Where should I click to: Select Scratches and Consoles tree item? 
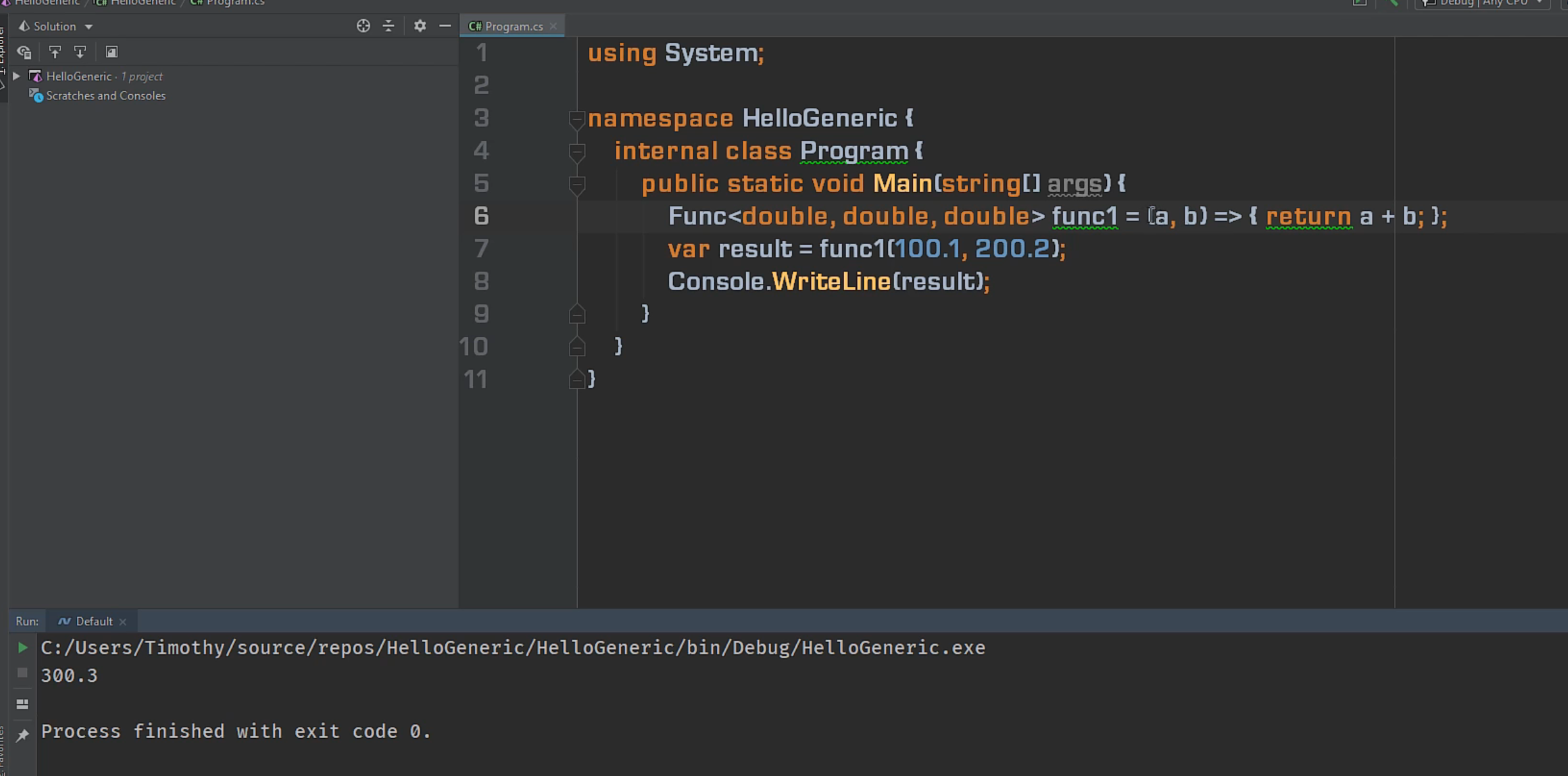click(106, 95)
